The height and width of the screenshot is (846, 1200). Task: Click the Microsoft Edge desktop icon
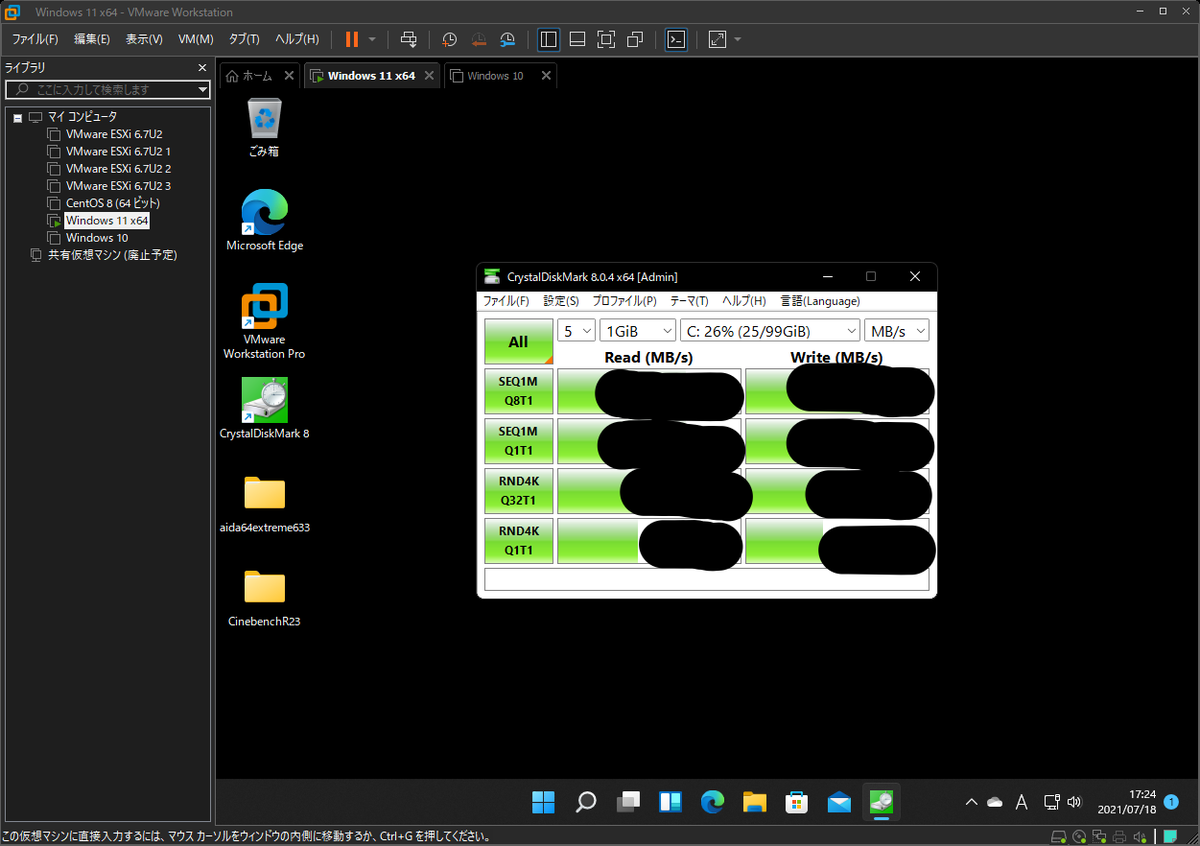pyautogui.click(x=264, y=220)
